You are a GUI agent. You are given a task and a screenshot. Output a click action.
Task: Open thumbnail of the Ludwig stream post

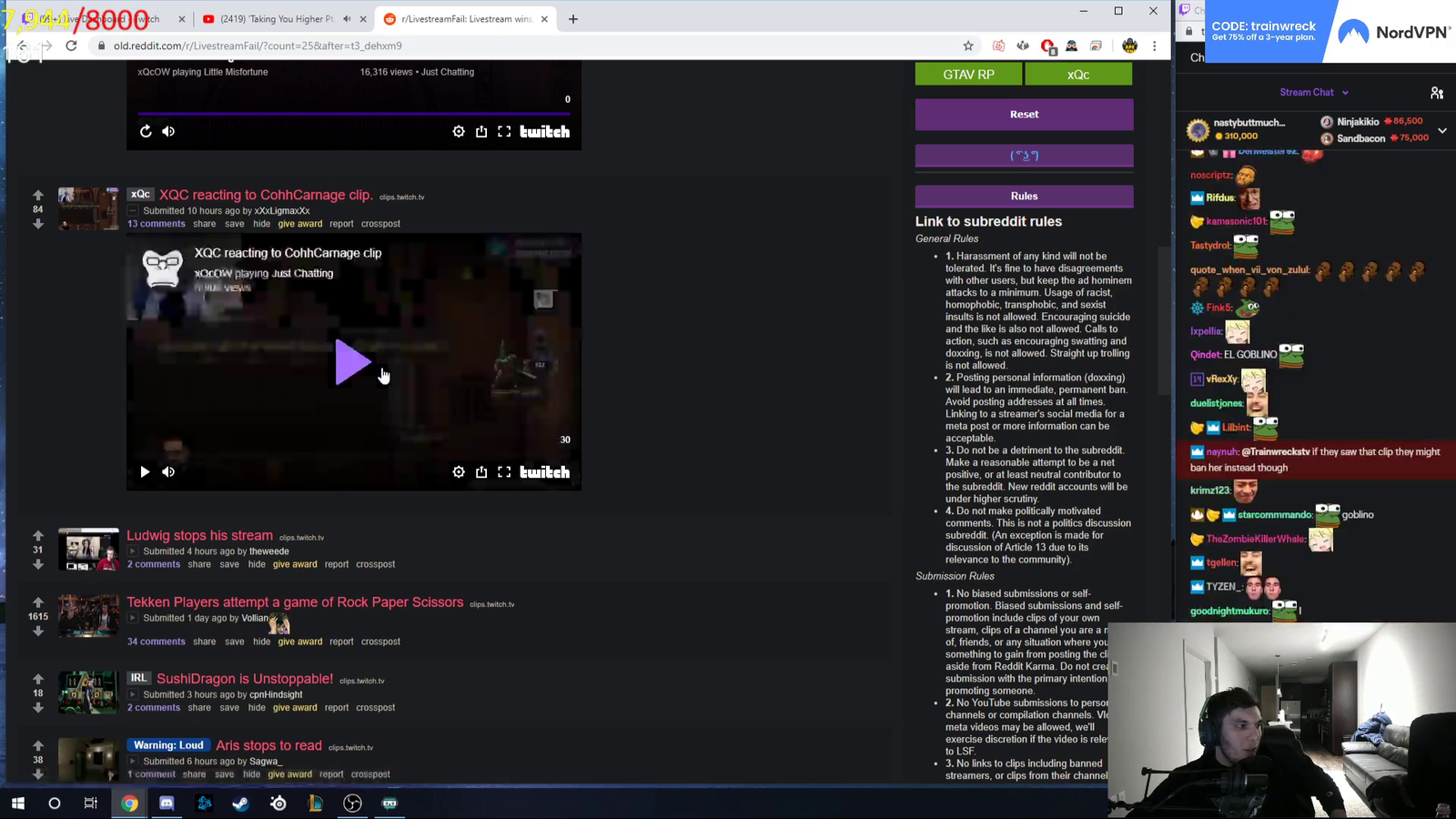click(x=88, y=549)
